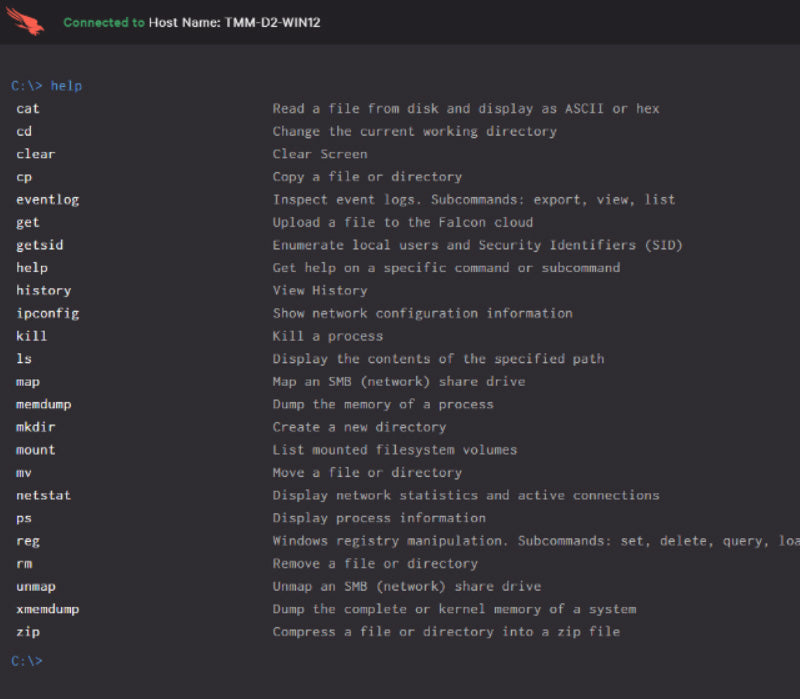The height and width of the screenshot is (699, 800).
Task: Click the 'history' command name
Action: 44,291
